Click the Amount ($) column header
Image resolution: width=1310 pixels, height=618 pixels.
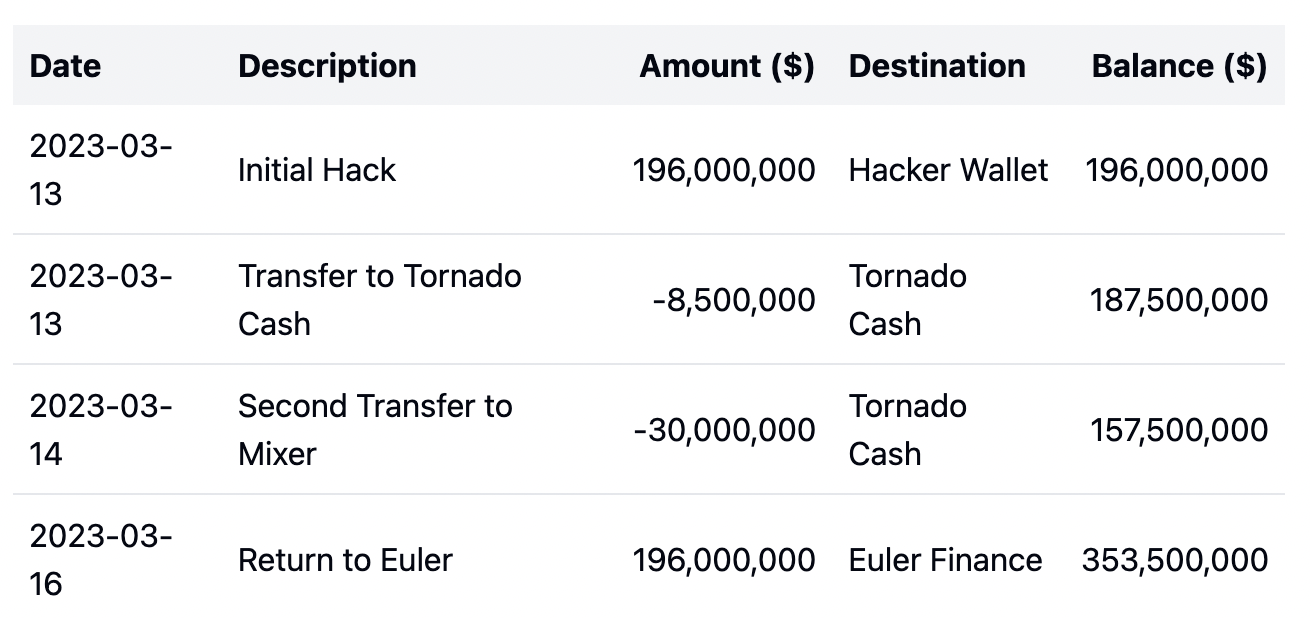click(x=727, y=66)
